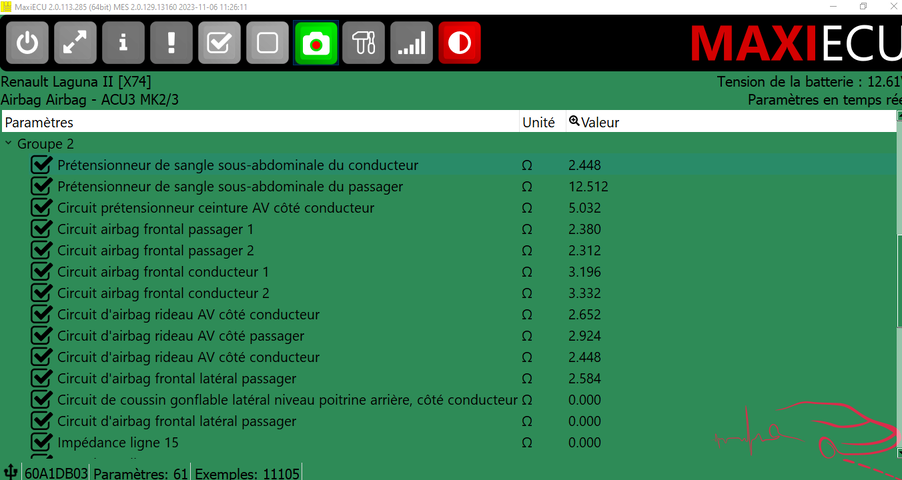This screenshot has height=480, width=902.
Task: Click value 5.032 in the Valeur column
Action: 584,208
